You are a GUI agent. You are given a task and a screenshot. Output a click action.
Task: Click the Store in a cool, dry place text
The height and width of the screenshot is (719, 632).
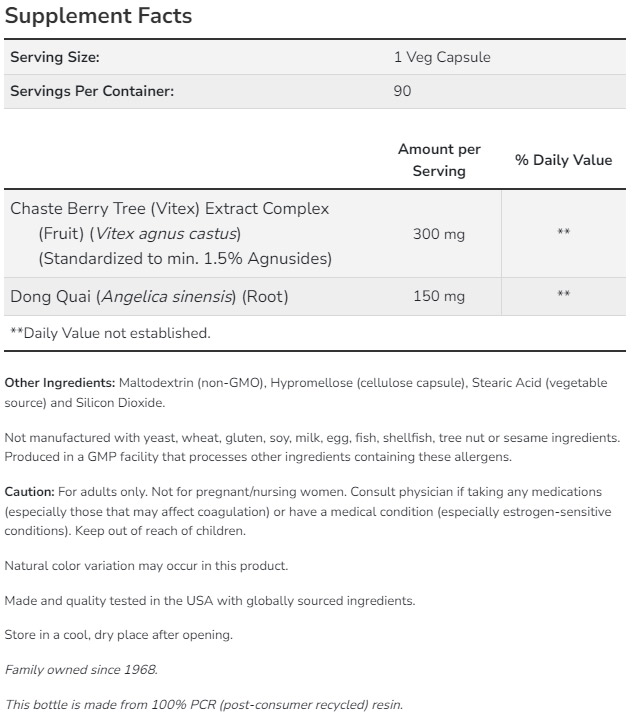[x=118, y=635]
